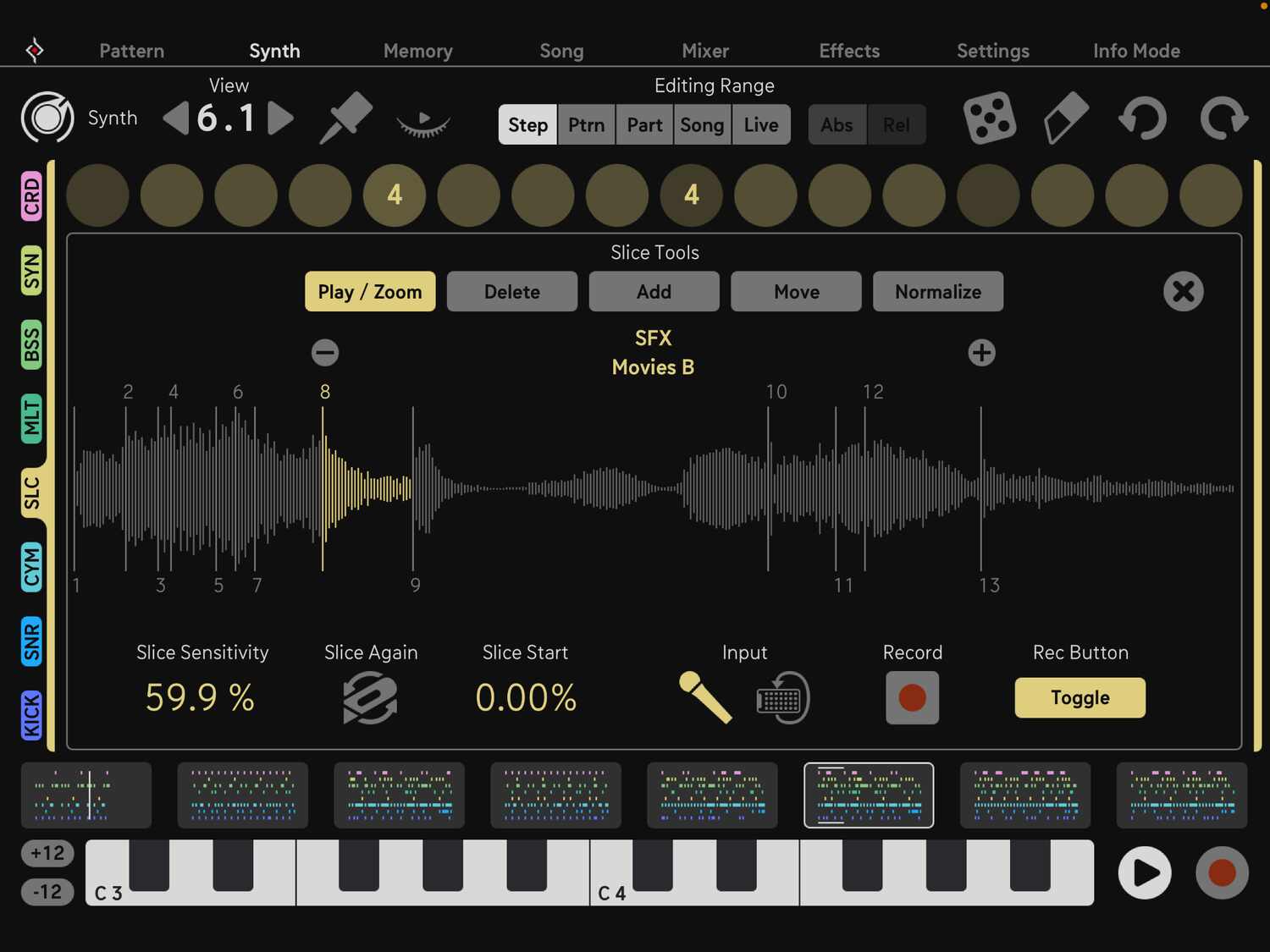Select the eraser icon in the toolbar
1270x952 pixels.
coord(1066,118)
